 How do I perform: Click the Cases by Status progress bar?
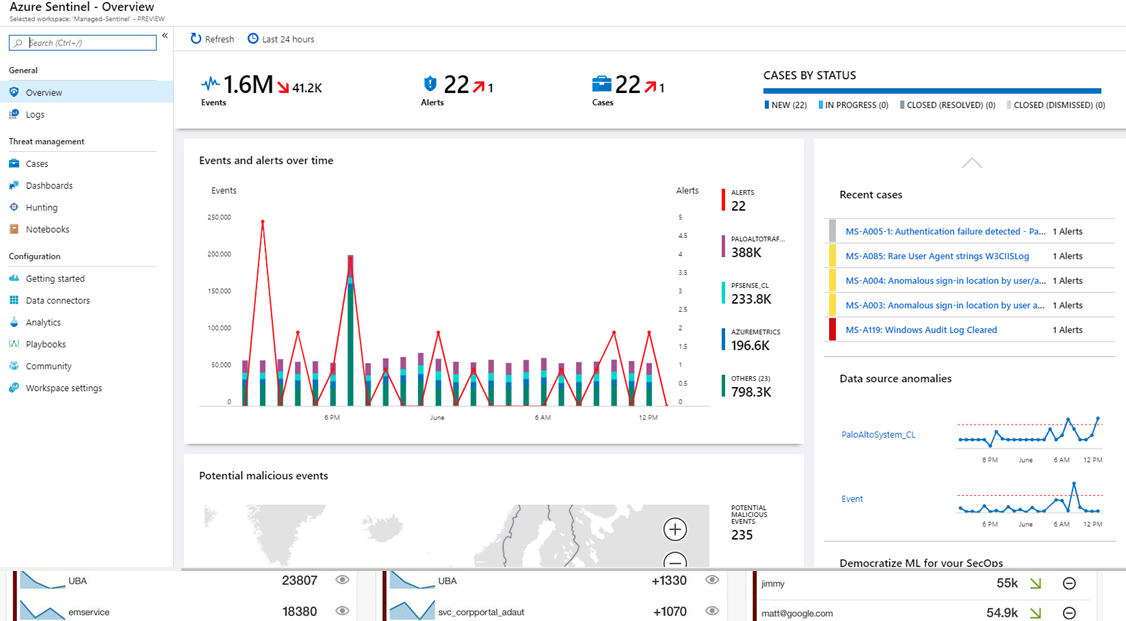pos(932,91)
